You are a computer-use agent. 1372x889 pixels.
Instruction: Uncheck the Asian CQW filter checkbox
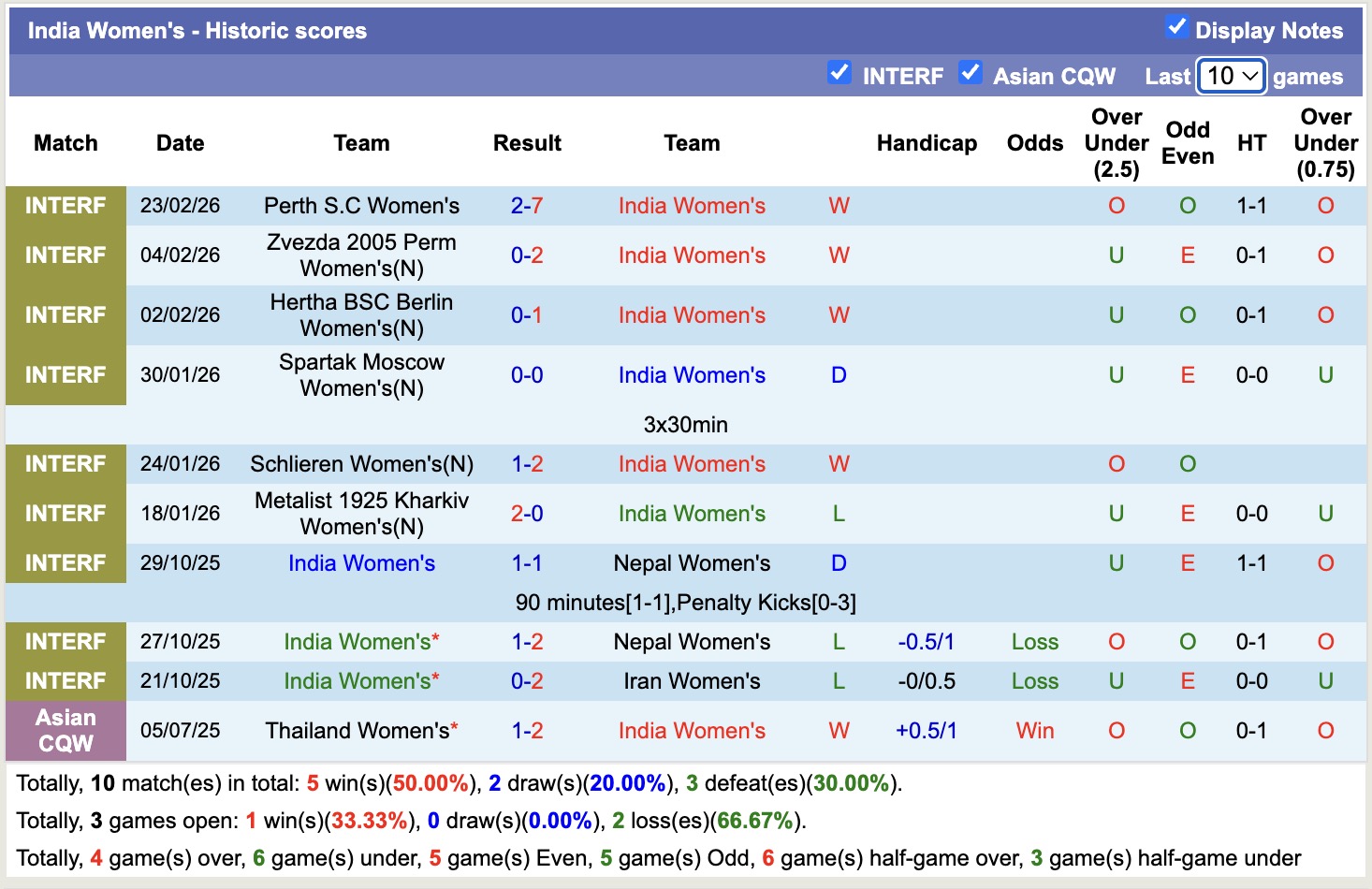[x=971, y=73]
